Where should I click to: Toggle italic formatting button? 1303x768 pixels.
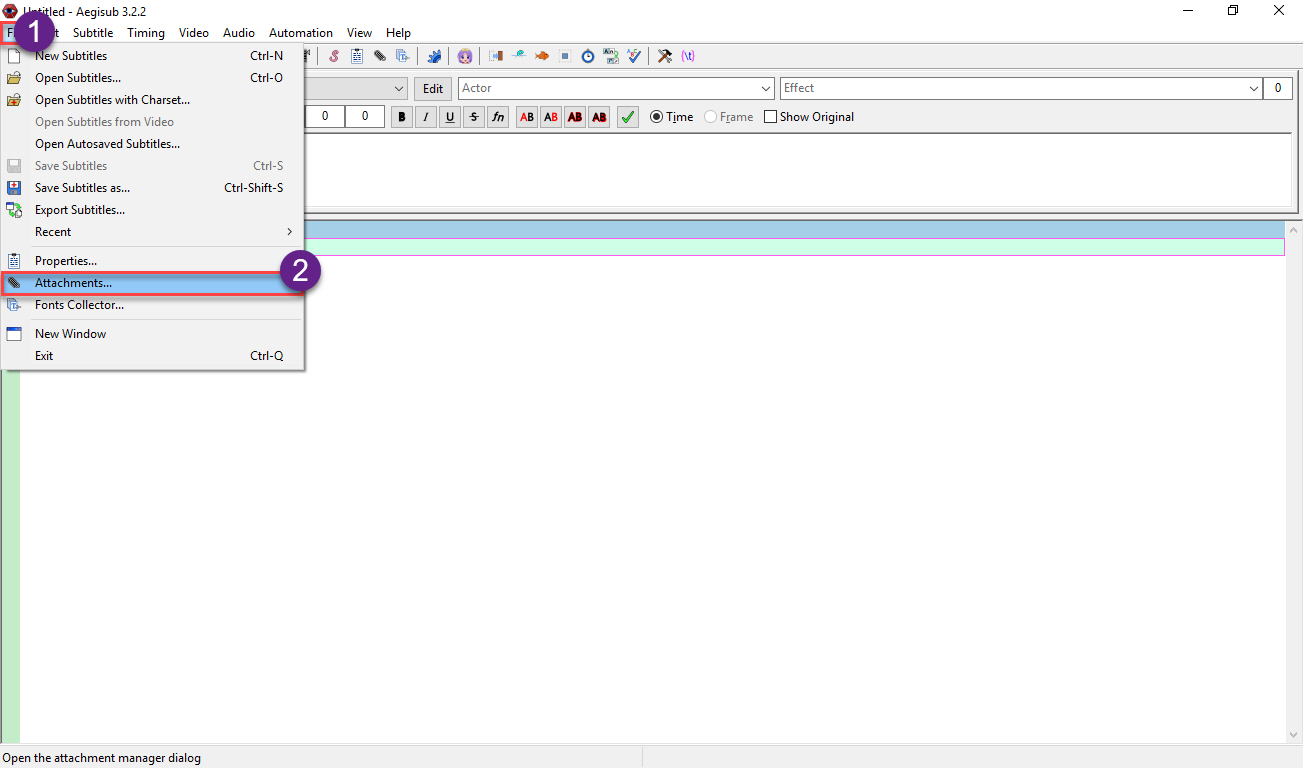coord(426,117)
